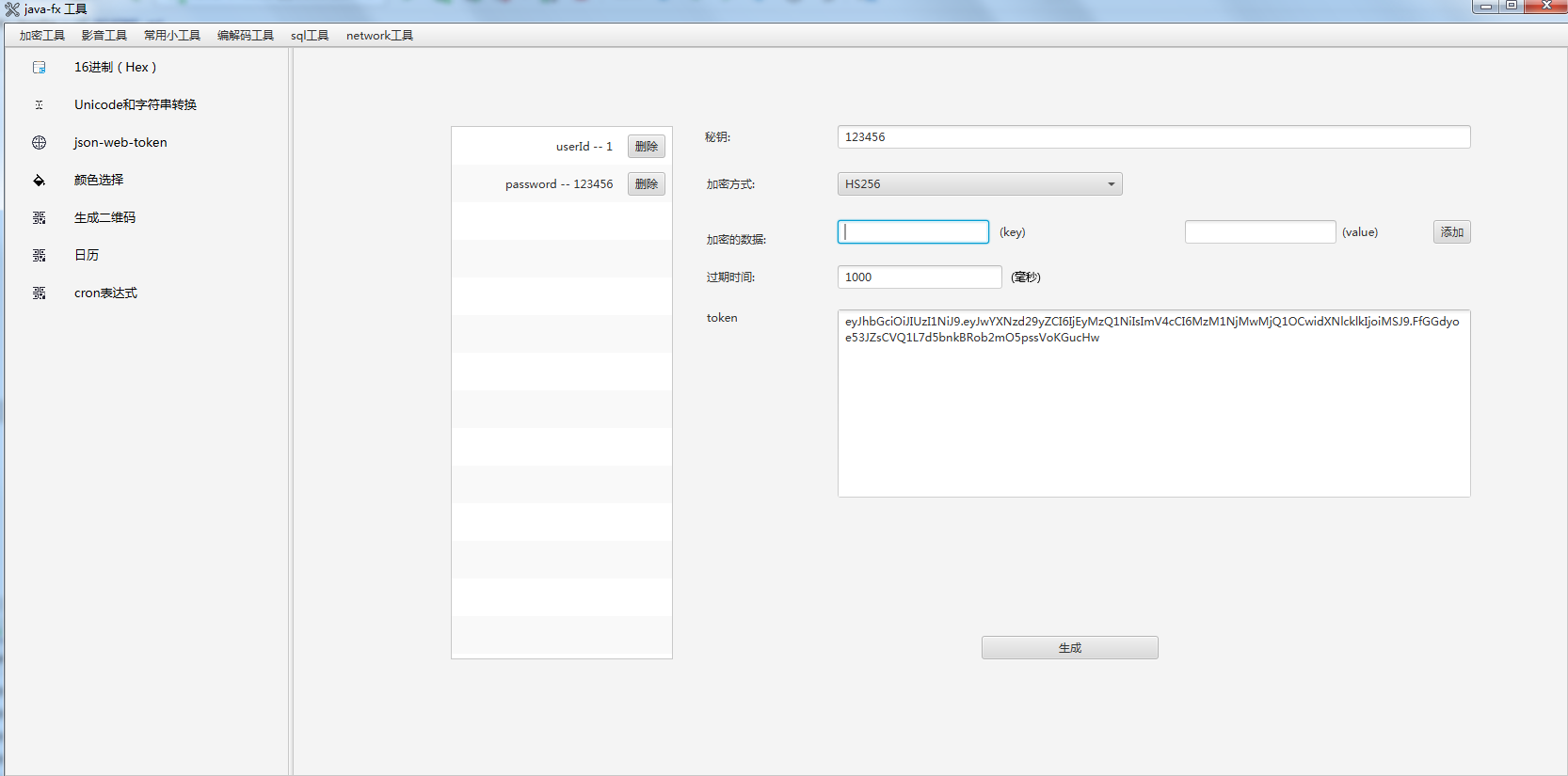Click the cron表达式 sidebar icon

tap(39, 293)
